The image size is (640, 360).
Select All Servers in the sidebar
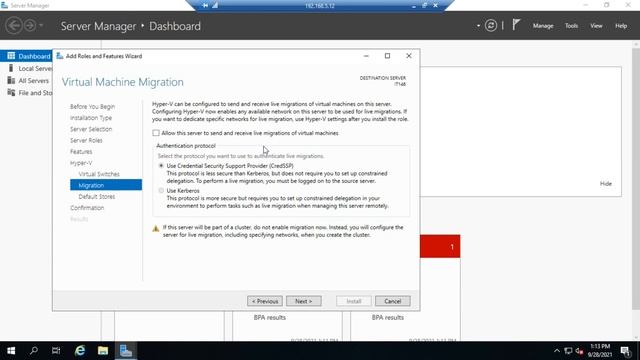(x=27, y=80)
